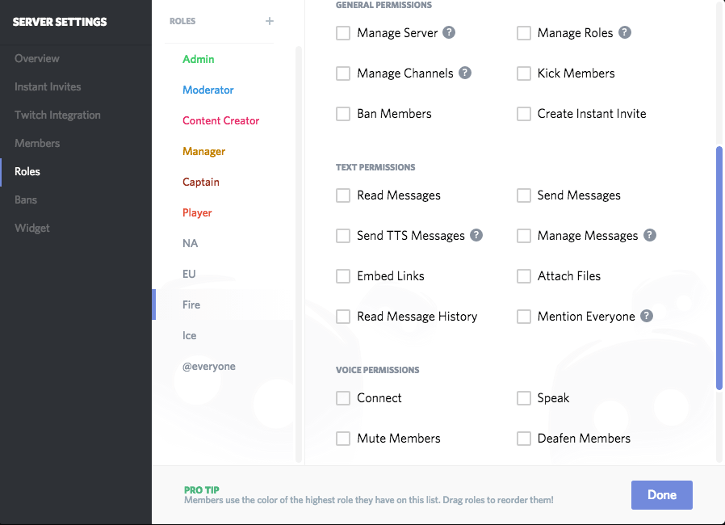Click help icon beside Manage Server
725x525 pixels.
pos(449,33)
